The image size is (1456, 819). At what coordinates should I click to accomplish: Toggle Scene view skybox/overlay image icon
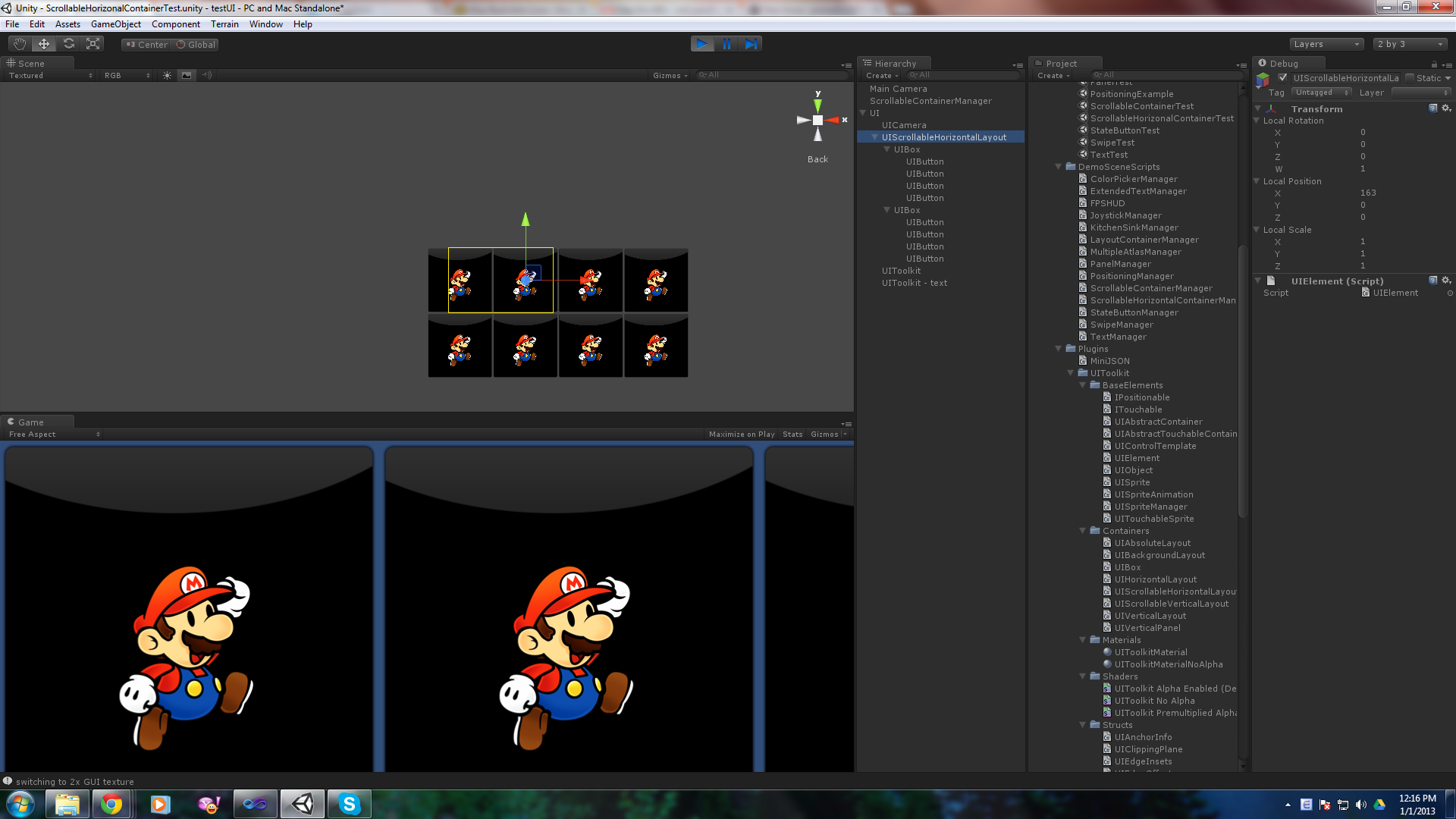(187, 75)
